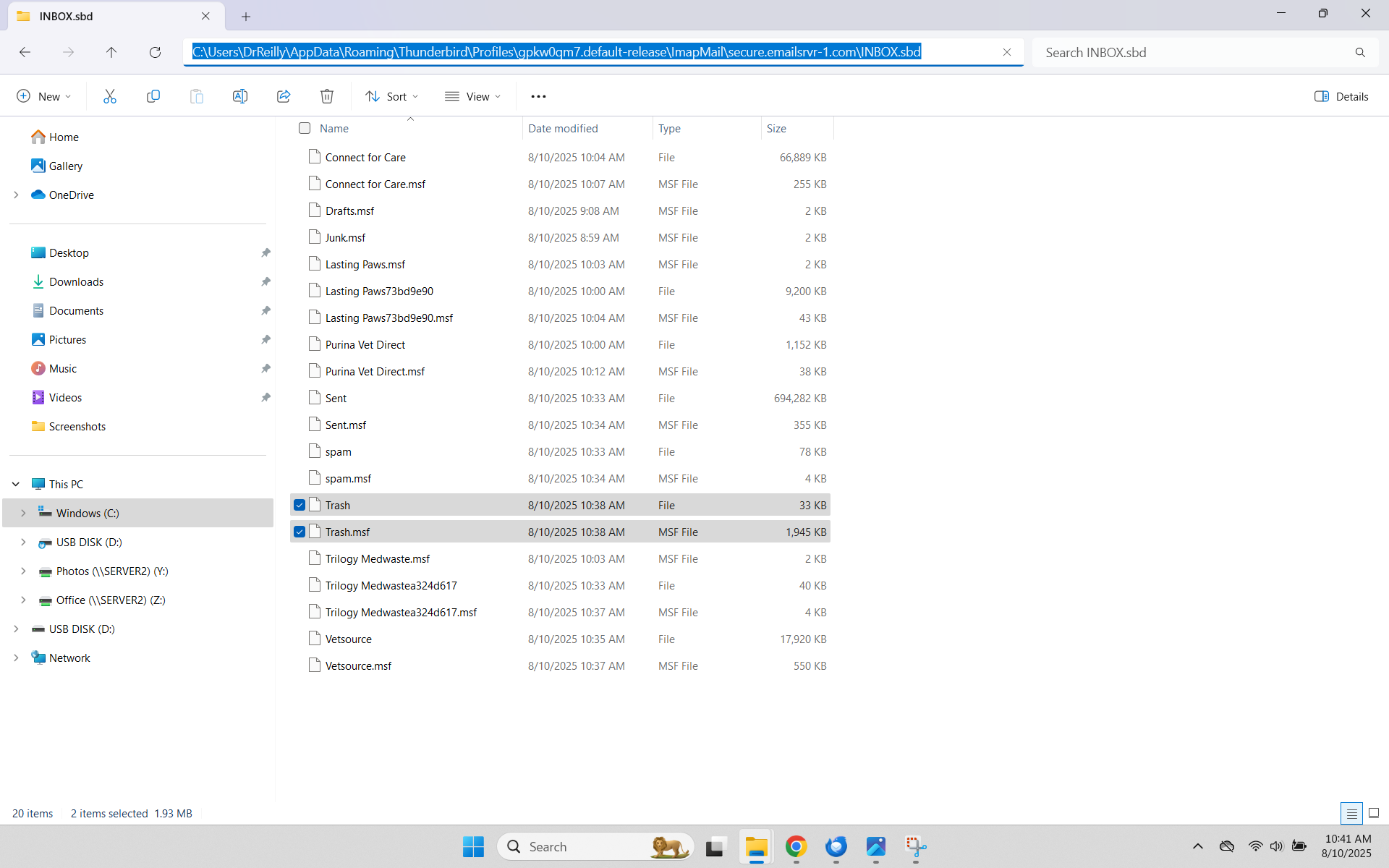Image resolution: width=1389 pixels, height=868 pixels.
Task: Uncheck the Trash.msf file checkbox
Action: coord(300,532)
